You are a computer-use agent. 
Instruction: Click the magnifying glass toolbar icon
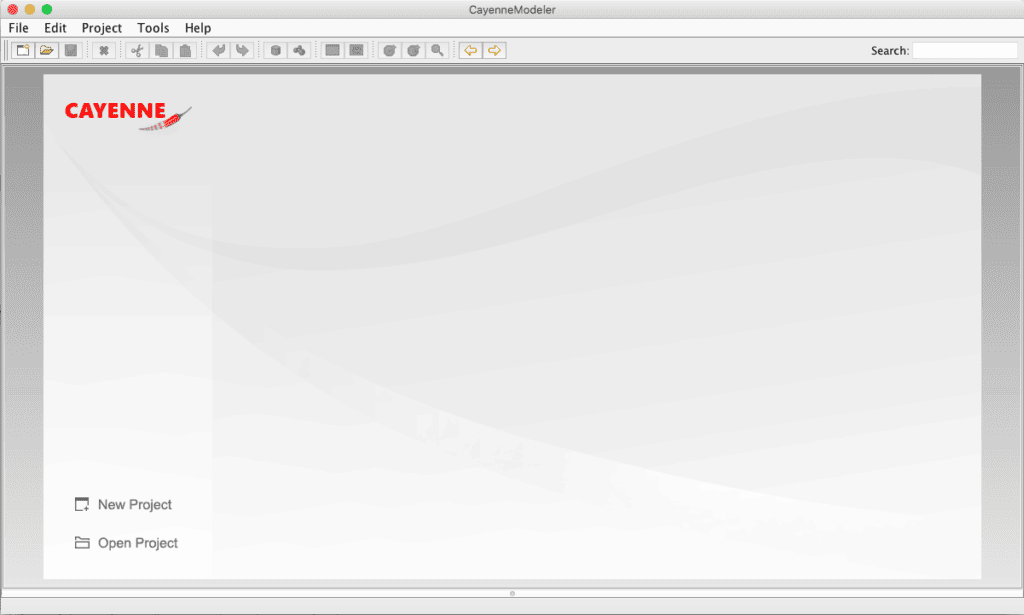437,50
